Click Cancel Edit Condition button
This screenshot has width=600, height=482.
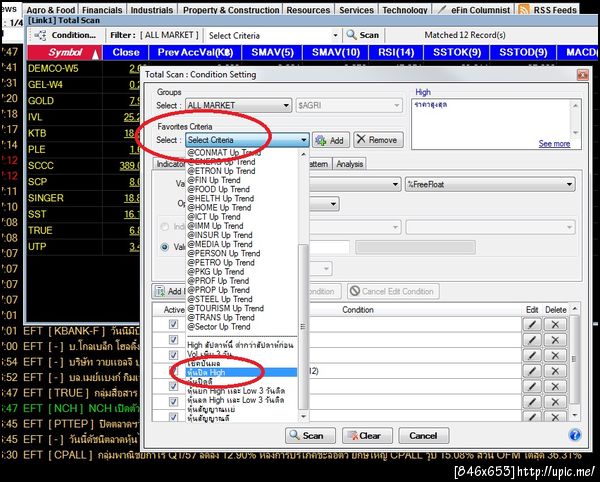393,291
